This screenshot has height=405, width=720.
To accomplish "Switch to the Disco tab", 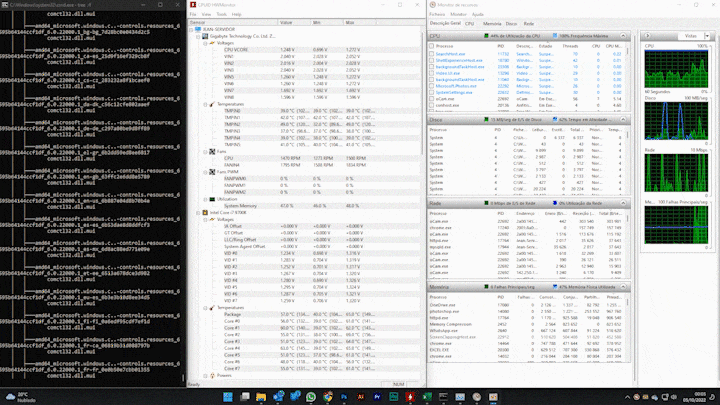I will coord(511,23).
